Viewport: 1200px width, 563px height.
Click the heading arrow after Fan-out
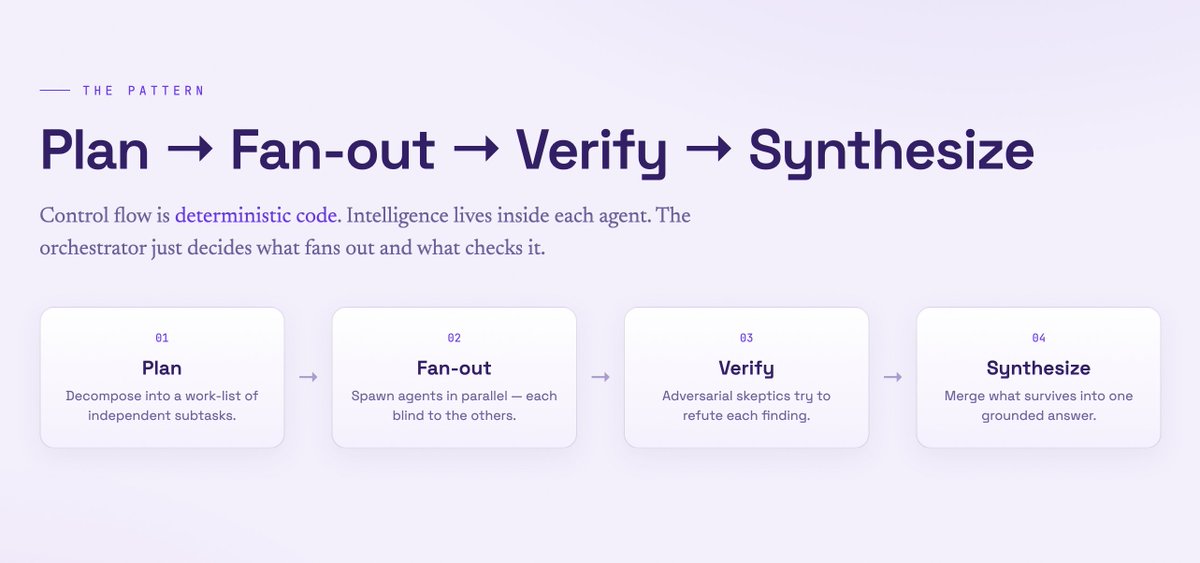(475, 152)
